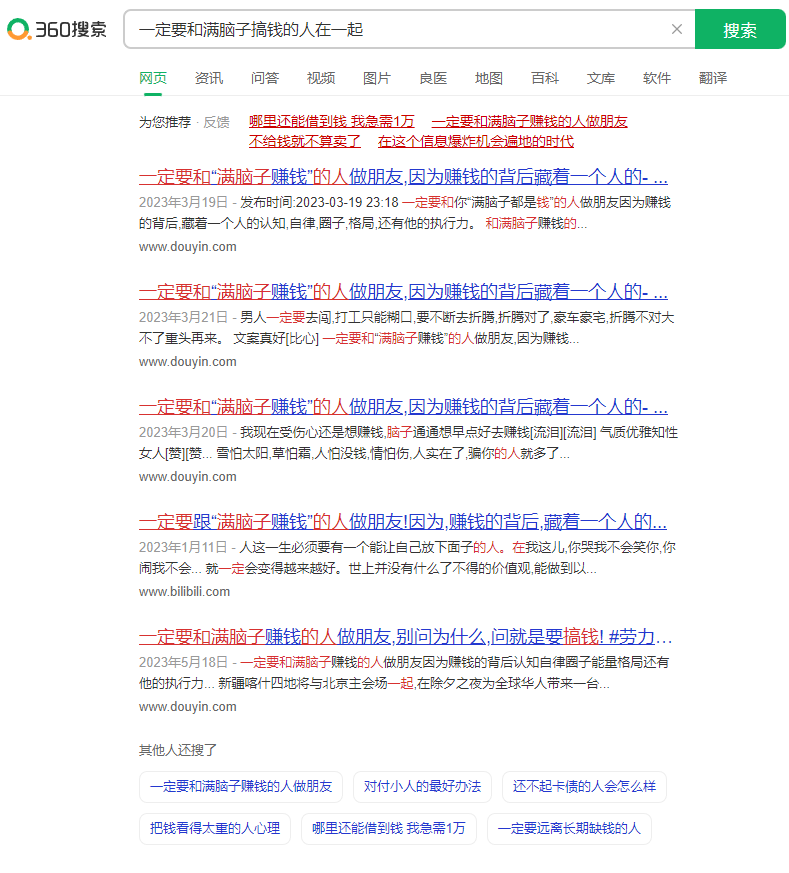Switch to the 视频 tab

(321, 78)
